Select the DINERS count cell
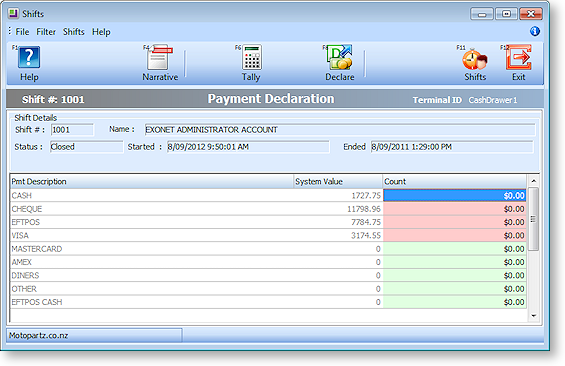This screenshot has width=565, height=366. (454, 275)
